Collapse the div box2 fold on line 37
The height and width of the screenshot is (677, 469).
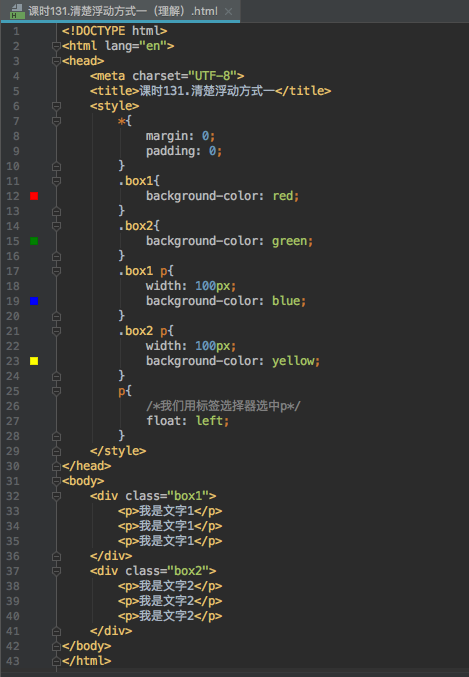[x=56, y=571]
